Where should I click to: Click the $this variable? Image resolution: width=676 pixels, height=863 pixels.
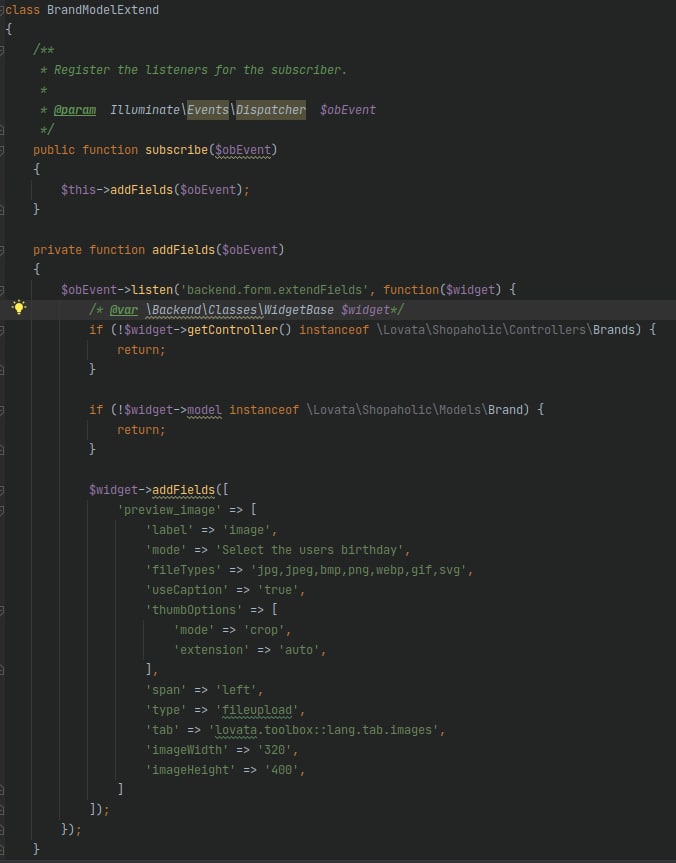click(x=78, y=190)
